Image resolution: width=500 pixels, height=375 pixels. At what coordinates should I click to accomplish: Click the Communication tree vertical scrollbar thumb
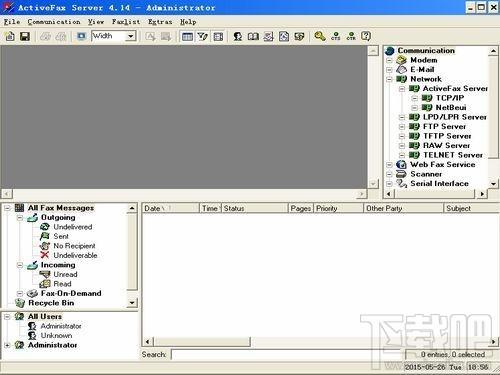pyautogui.click(x=493, y=107)
